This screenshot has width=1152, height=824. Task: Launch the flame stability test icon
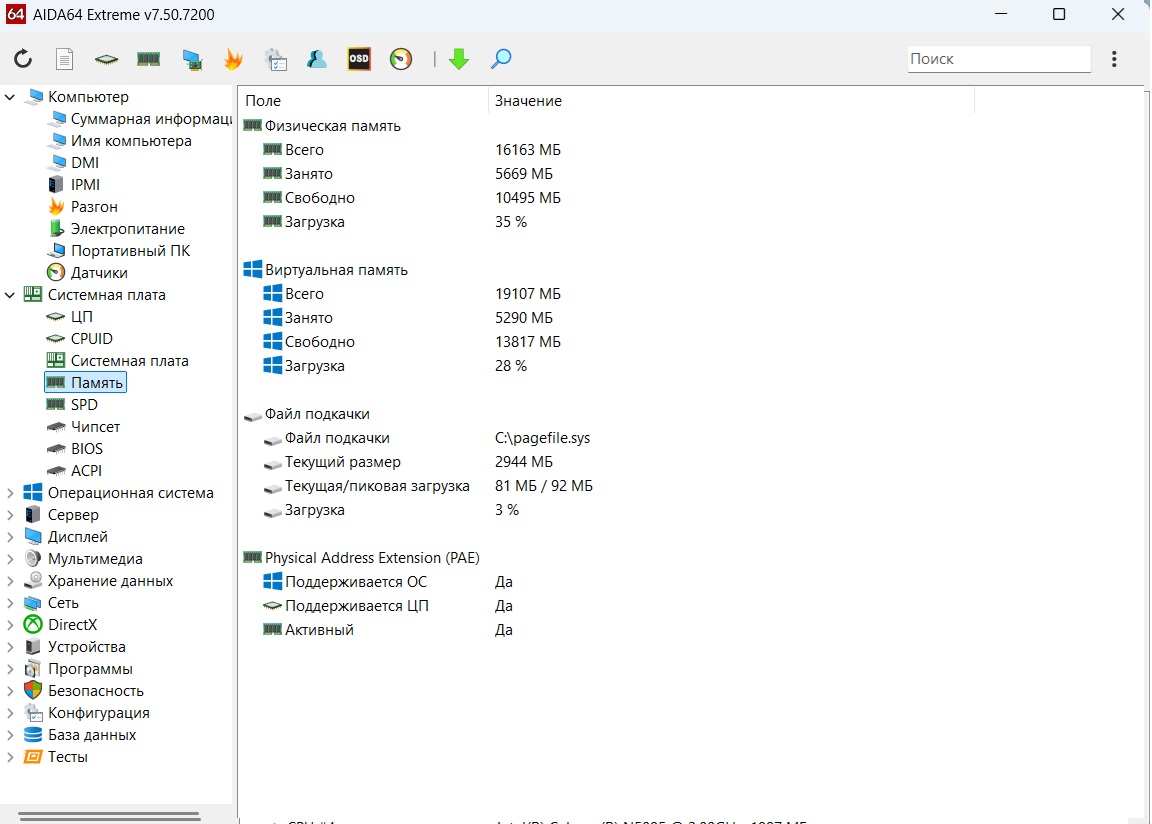tap(234, 59)
